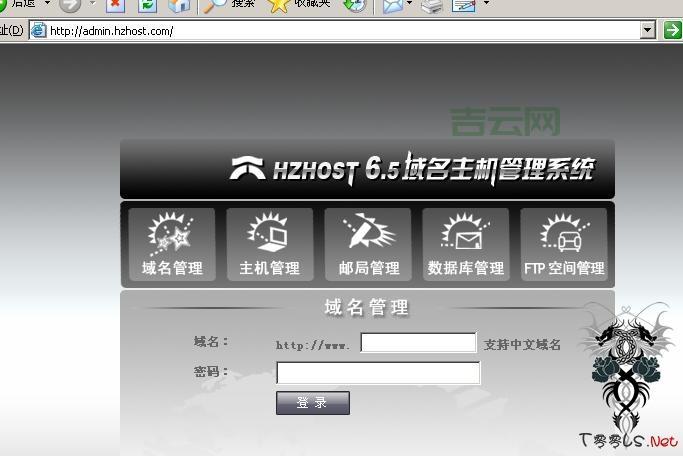
Task: Focus the 密码 password input field
Action: 378,373
